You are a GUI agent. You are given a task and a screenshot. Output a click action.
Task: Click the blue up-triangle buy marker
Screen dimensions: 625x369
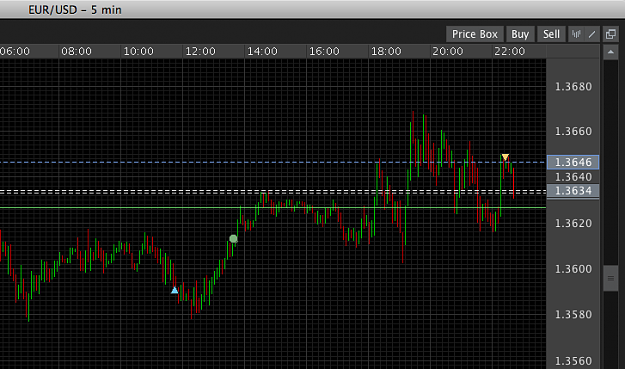175,290
